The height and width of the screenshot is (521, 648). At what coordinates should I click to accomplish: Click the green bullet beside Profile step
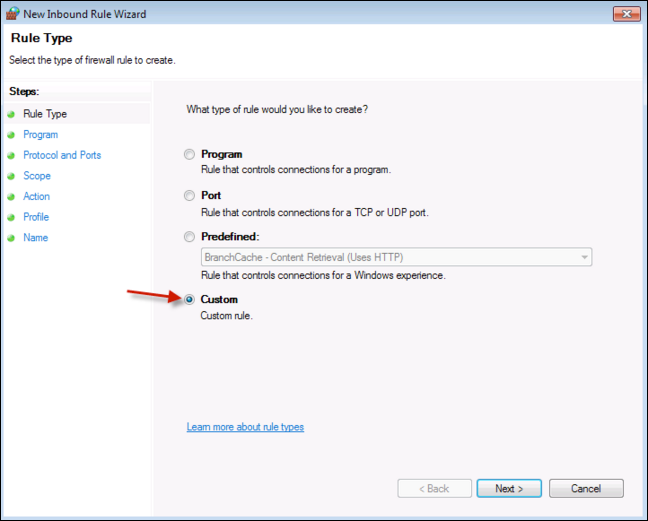(x=11, y=217)
